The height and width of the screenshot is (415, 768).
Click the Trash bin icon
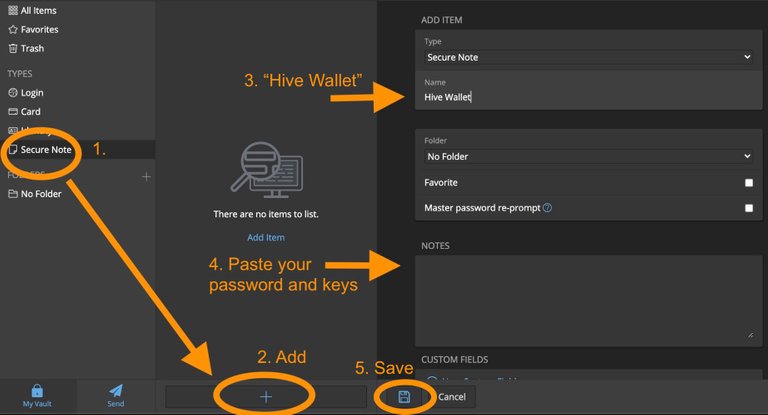point(13,49)
